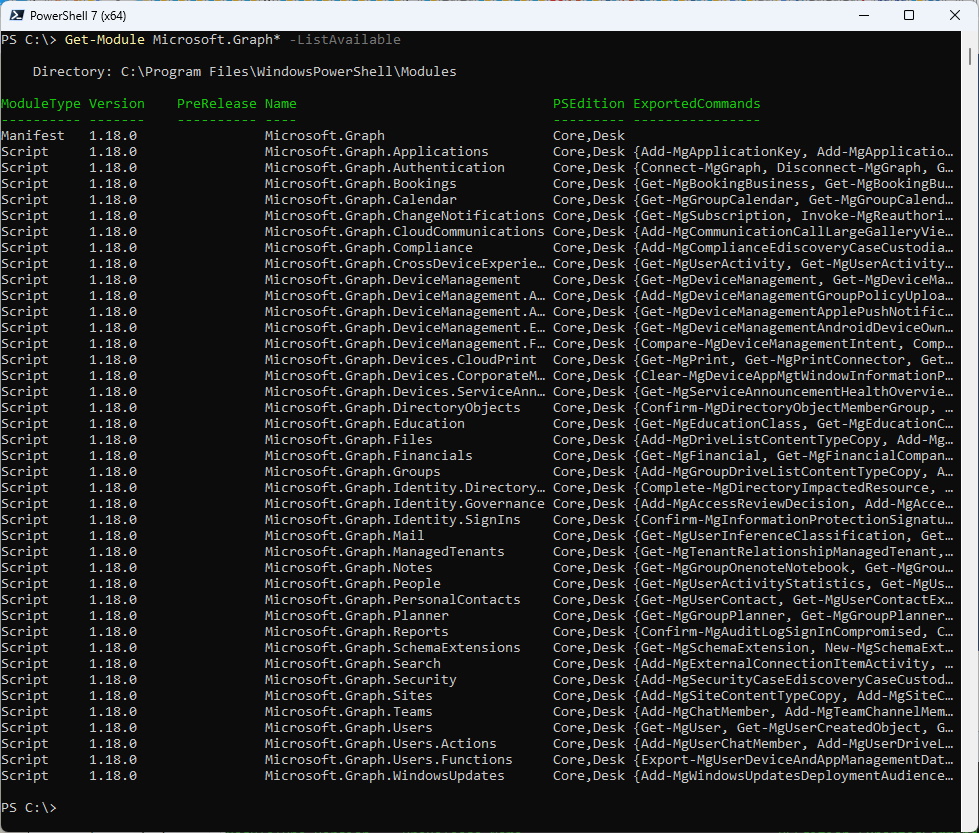979x833 pixels.
Task: Click the ModuleType column header
Action: tap(41, 104)
